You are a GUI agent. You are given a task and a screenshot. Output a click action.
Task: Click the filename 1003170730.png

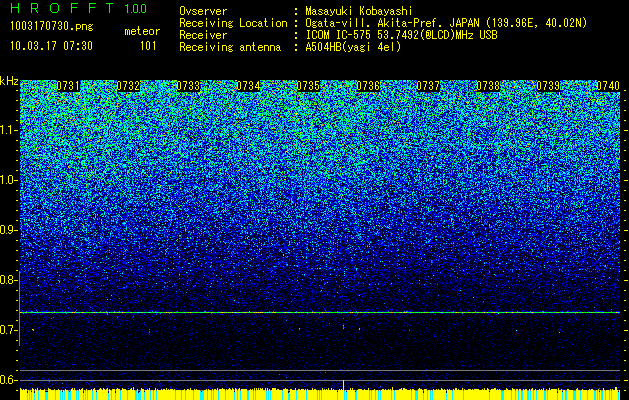(x=52, y=27)
